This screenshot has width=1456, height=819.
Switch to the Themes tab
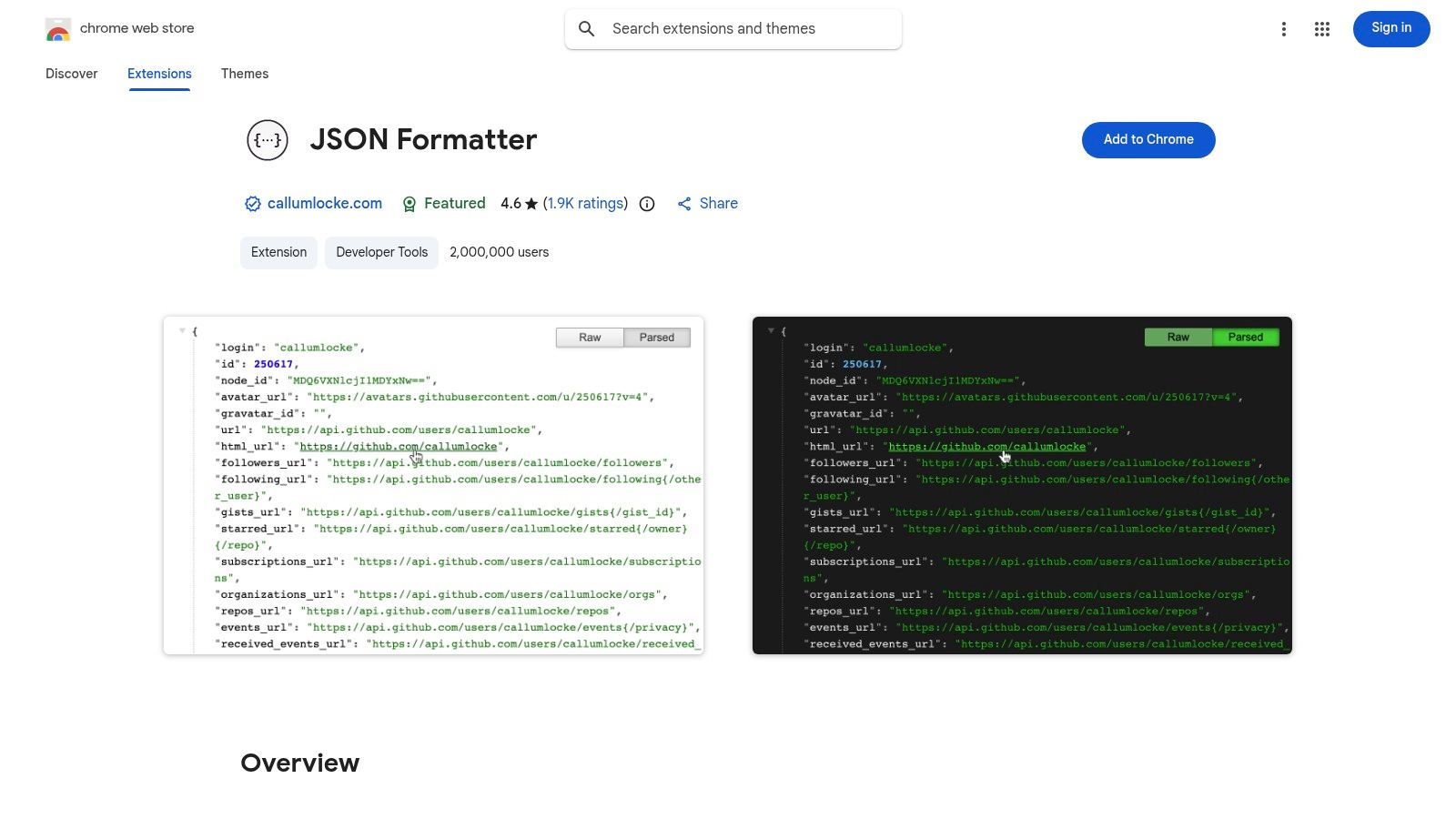coord(244,73)
